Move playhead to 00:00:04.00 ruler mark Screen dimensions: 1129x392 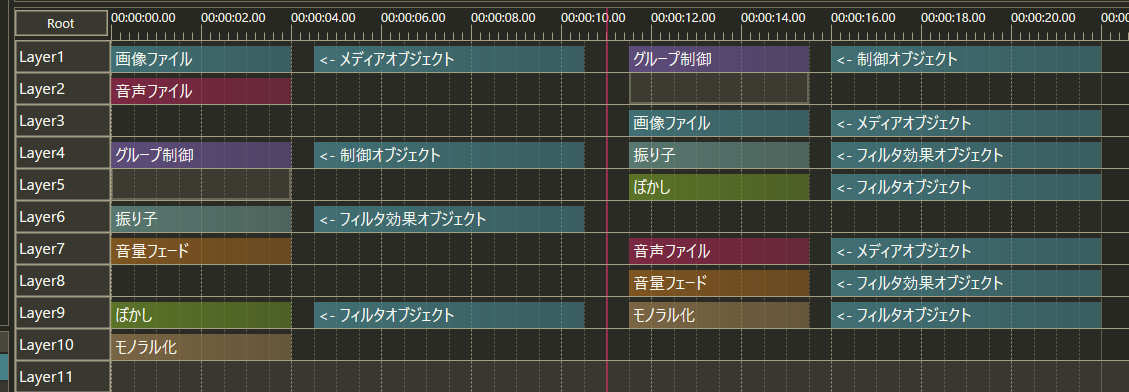click(323, 17)
